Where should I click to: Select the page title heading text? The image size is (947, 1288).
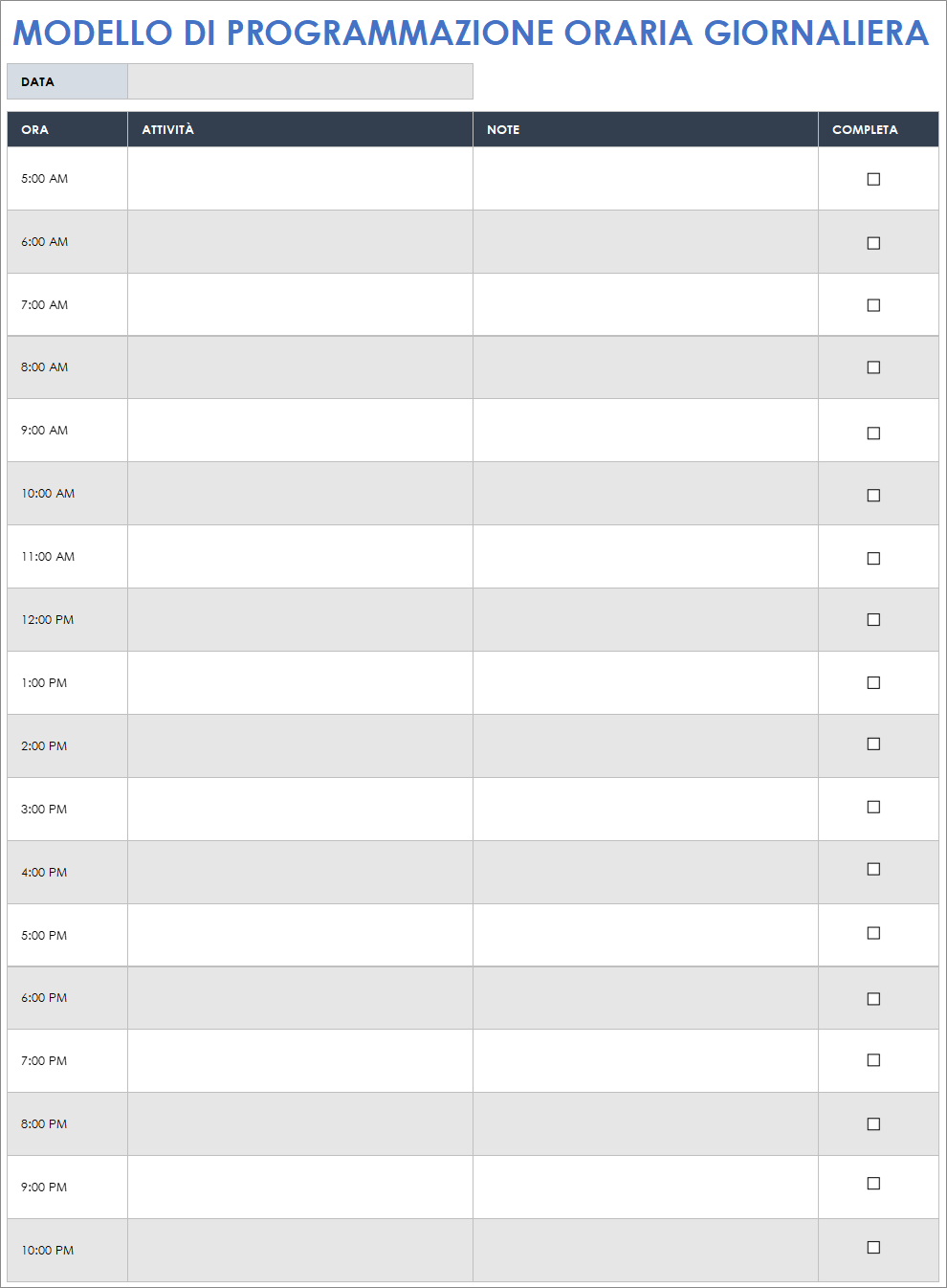tap(471, 33)
